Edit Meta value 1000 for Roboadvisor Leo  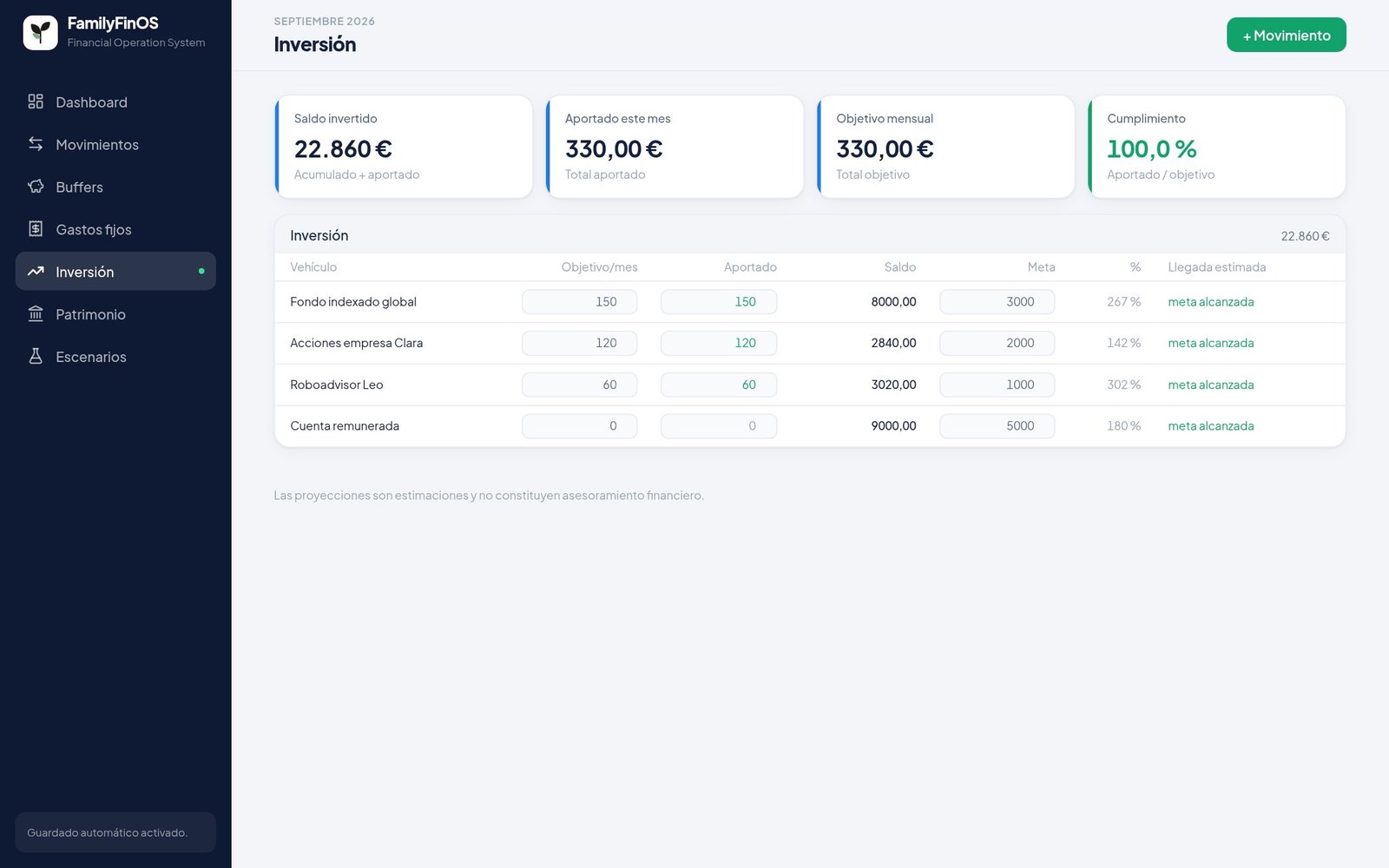[x=997, y=385]
